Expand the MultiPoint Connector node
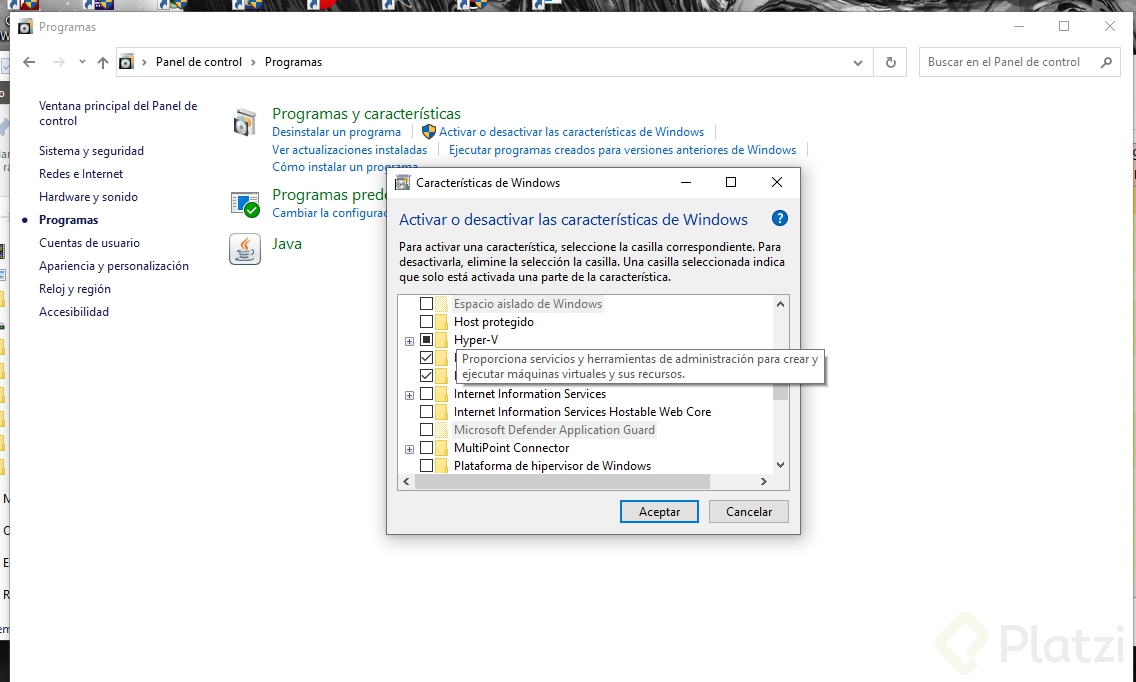Viewport: 1136px width, 682px height. [409, 449]
